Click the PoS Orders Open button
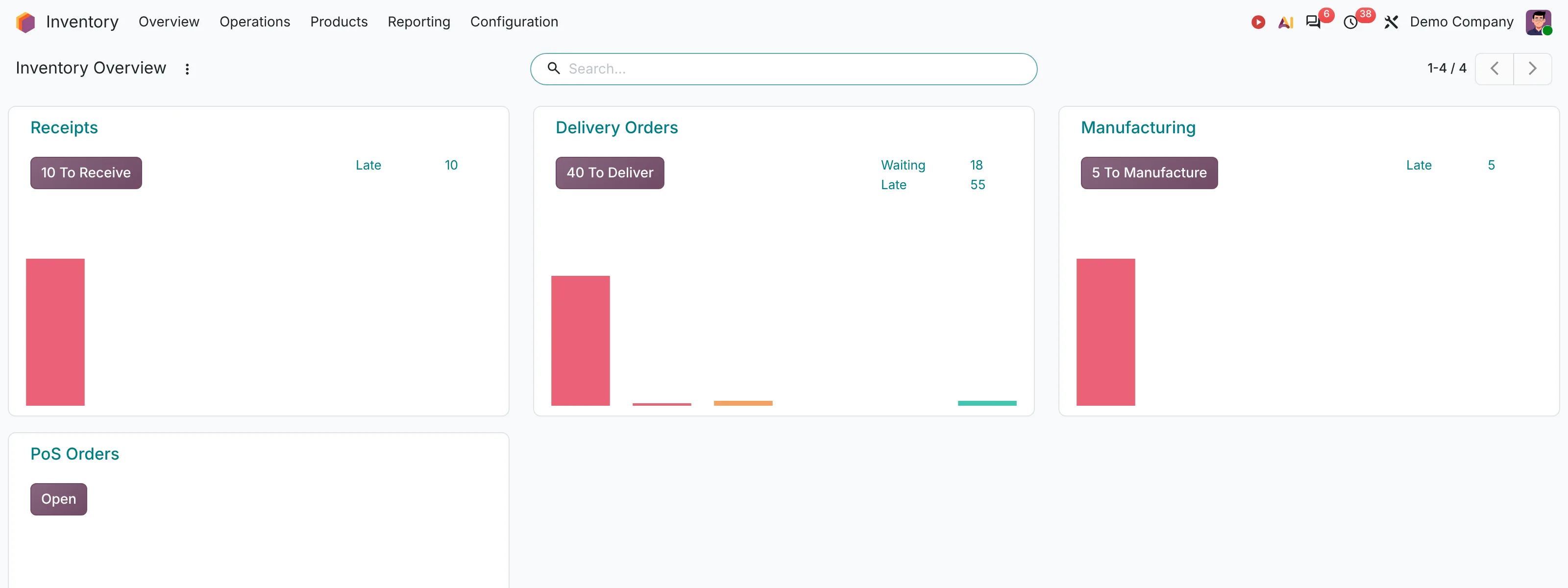The height and width of the screenshot is (588, 1568). point(58,499)
